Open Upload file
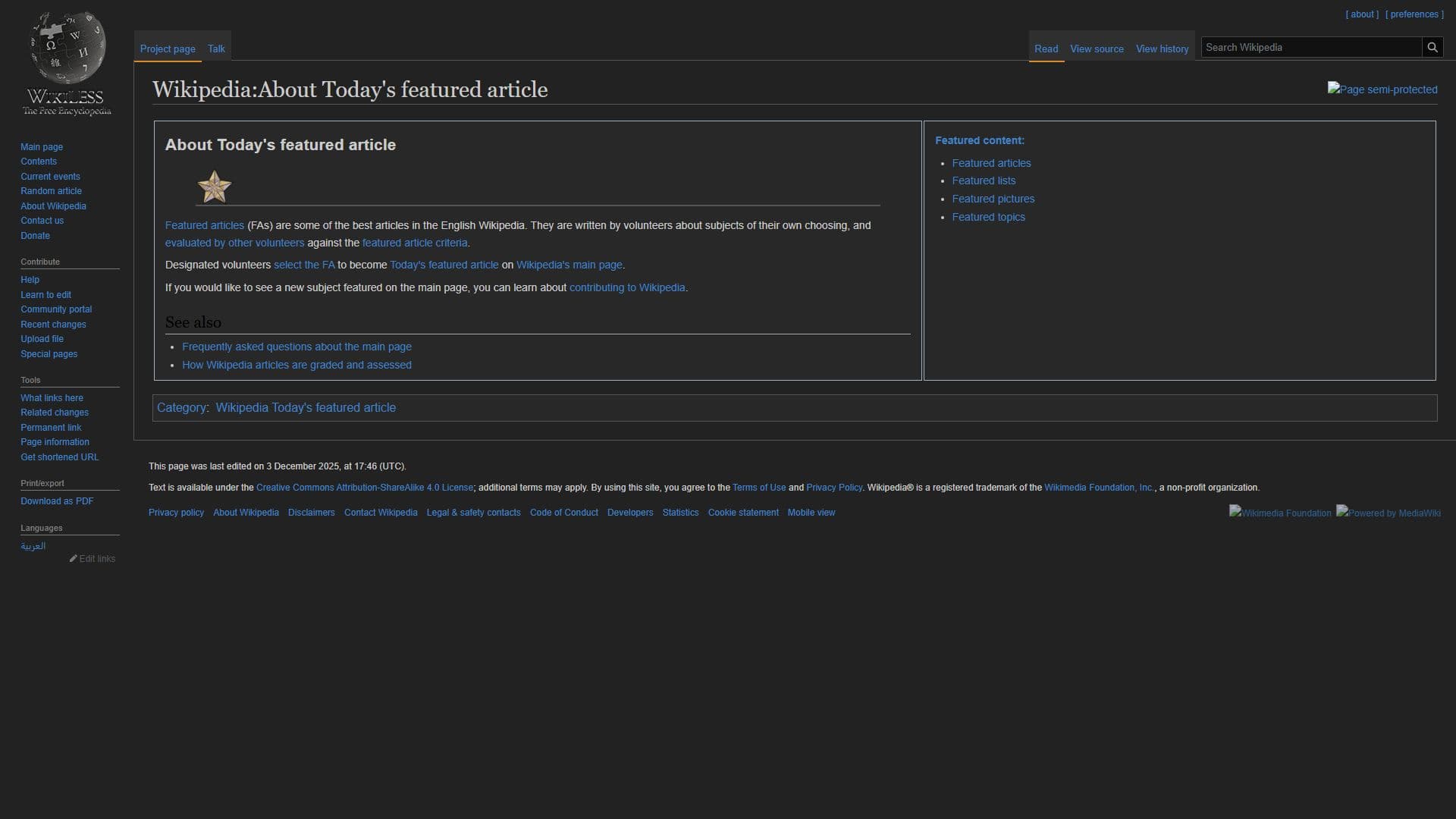1456x819 pixels. coord(42,339)
